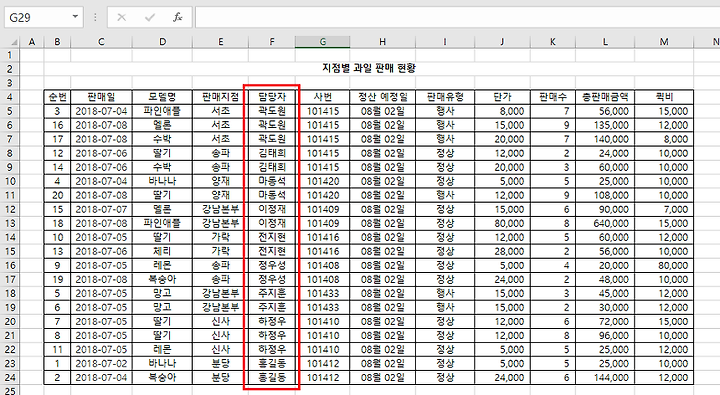Select row 24 header
The image size is (720, 395).
coord(10,378)
